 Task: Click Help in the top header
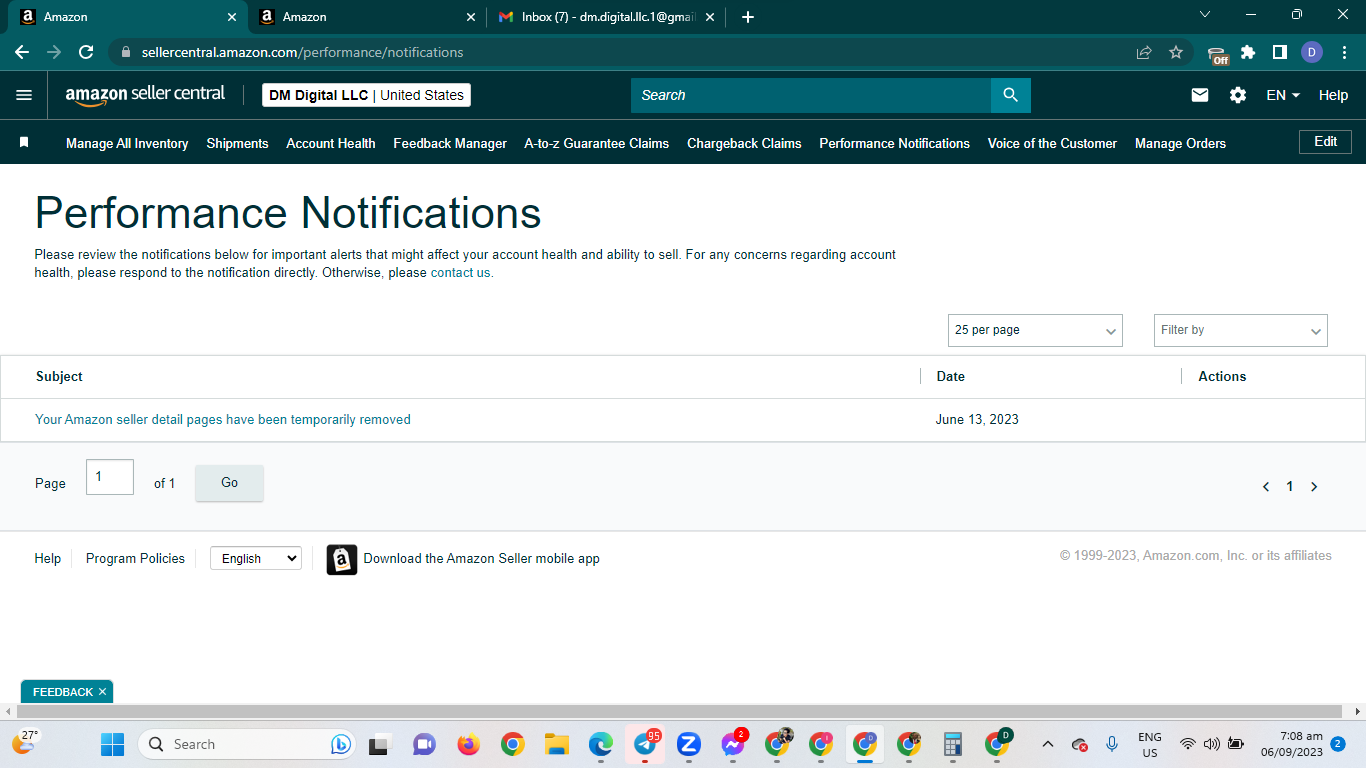click(x=1333, y=95)
